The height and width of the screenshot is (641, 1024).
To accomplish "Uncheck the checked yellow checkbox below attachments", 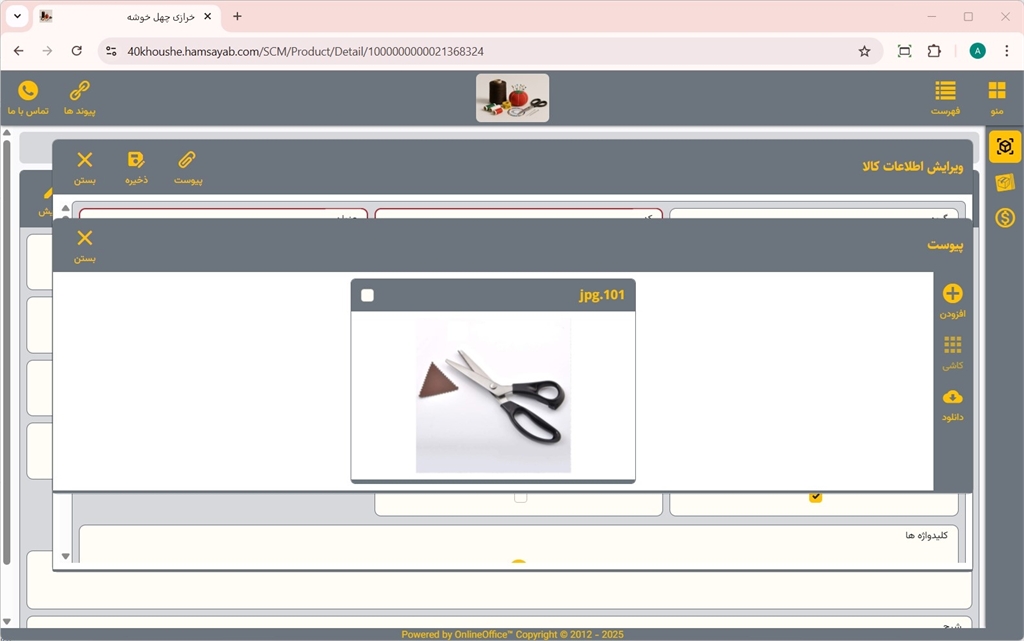I will pos(815,497).
